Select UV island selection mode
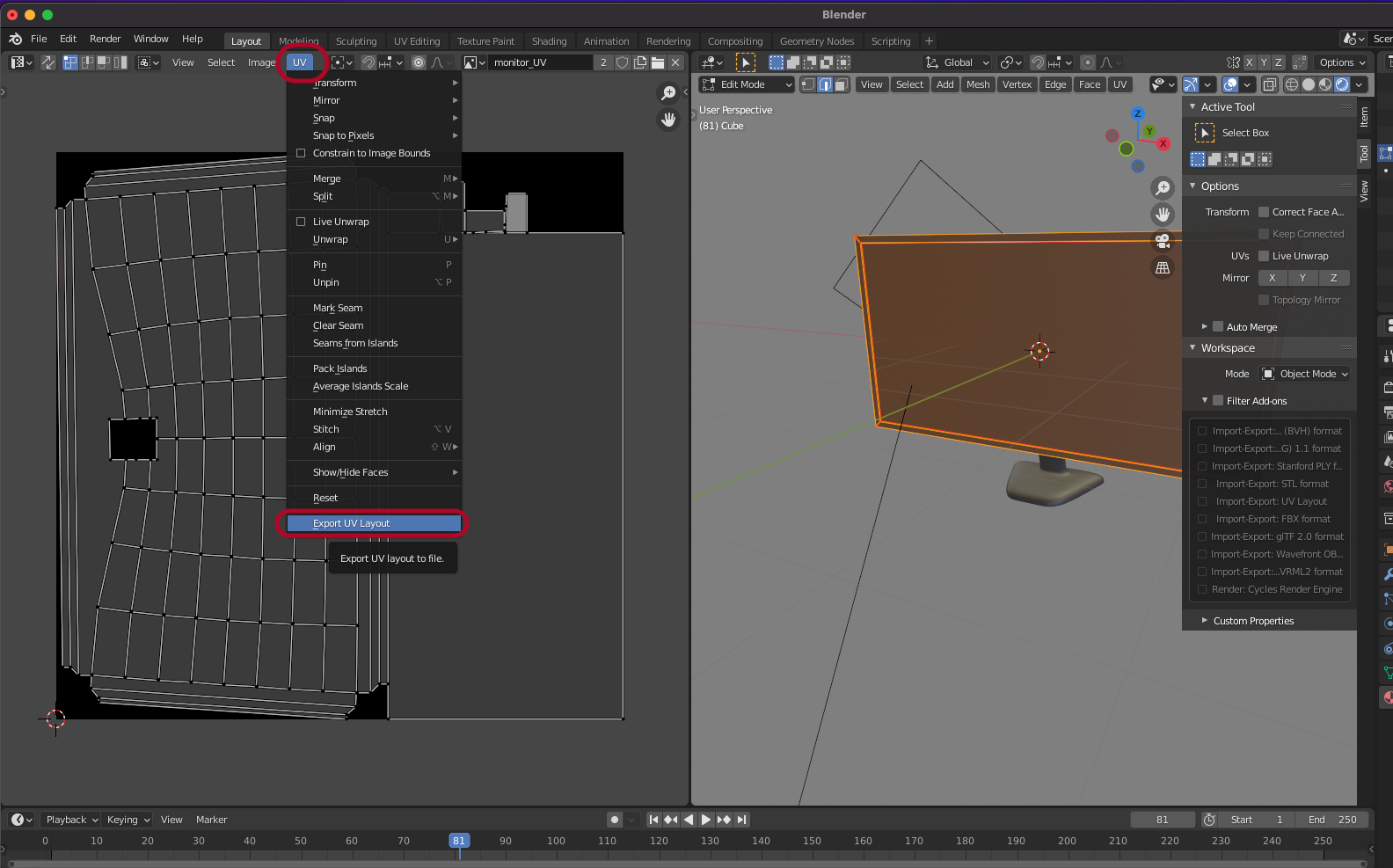 [x=120, y=62]
